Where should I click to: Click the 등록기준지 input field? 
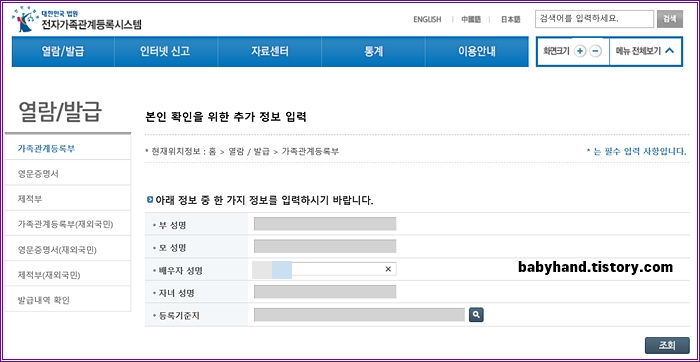coord(359,315)
